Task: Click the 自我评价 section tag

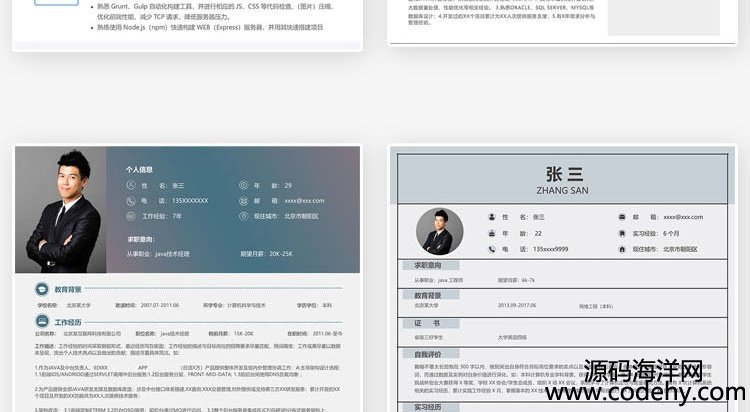Action: pos(430,354)
